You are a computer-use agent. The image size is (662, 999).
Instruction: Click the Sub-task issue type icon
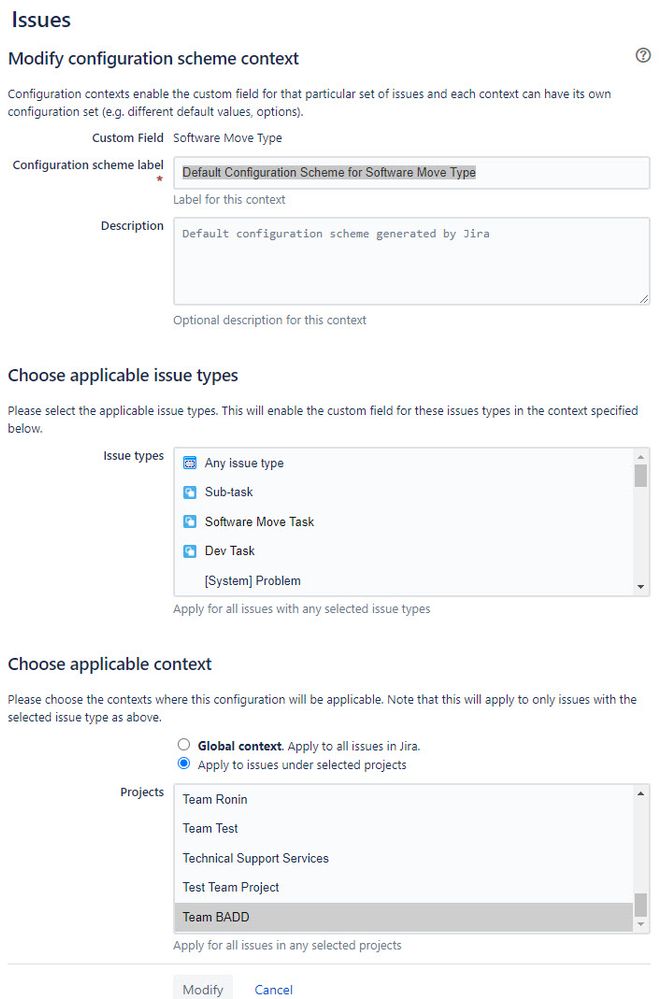190,492
